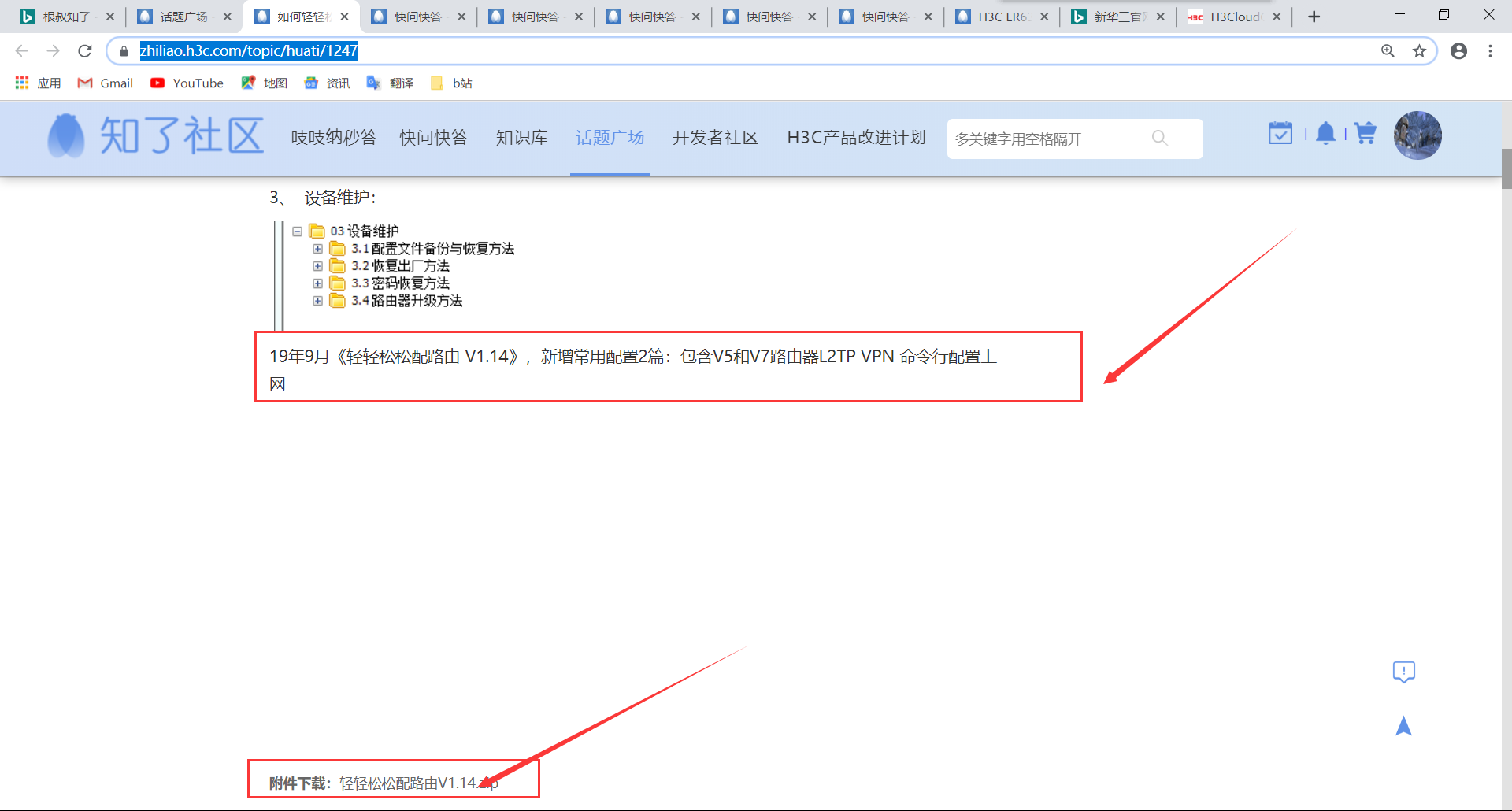Switch to the 根叔知了 tab
The height and width of the screenshot is (811, 1512).
(65, 17)
